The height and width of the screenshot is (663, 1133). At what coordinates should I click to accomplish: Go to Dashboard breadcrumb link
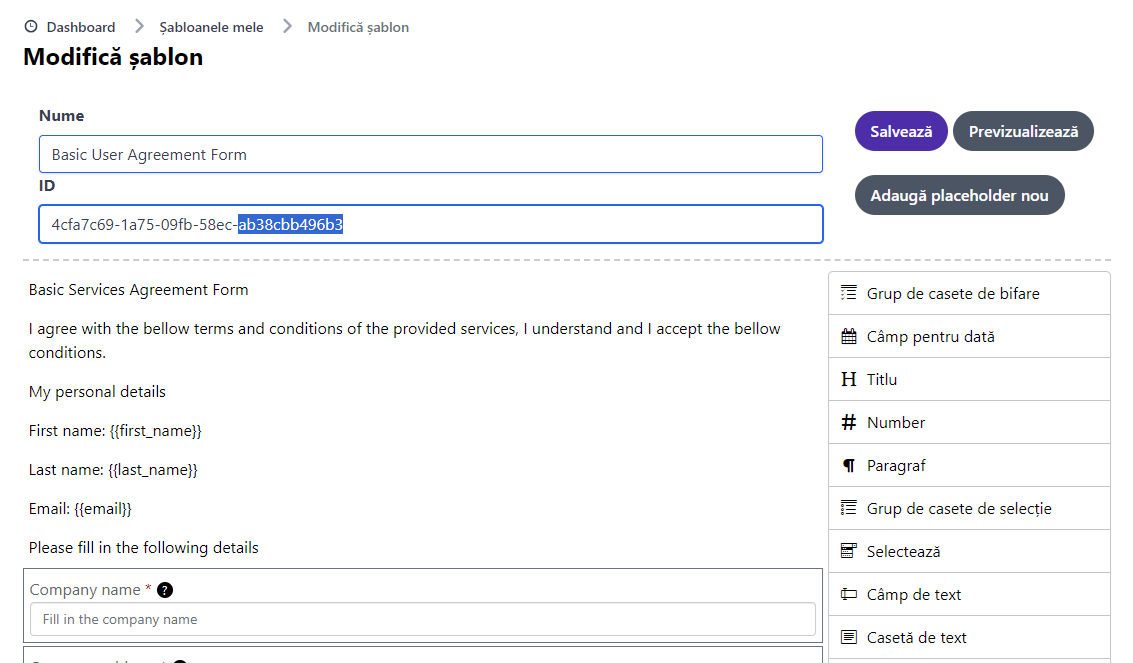coord(81,27)
